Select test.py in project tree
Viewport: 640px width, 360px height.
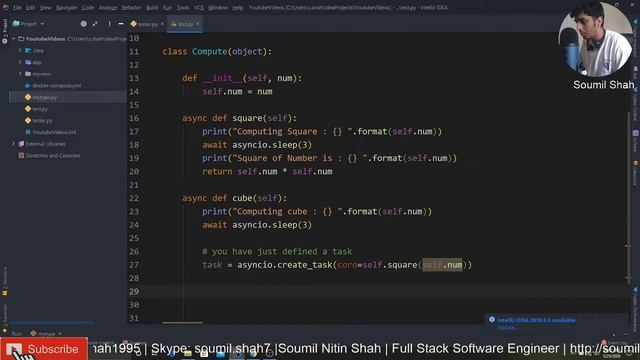coord(40,109)
